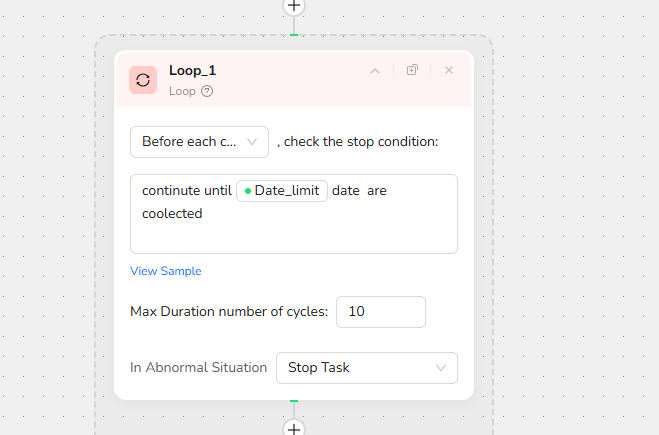
Task: Click the plus button above the Loop node
Action: 293,5
